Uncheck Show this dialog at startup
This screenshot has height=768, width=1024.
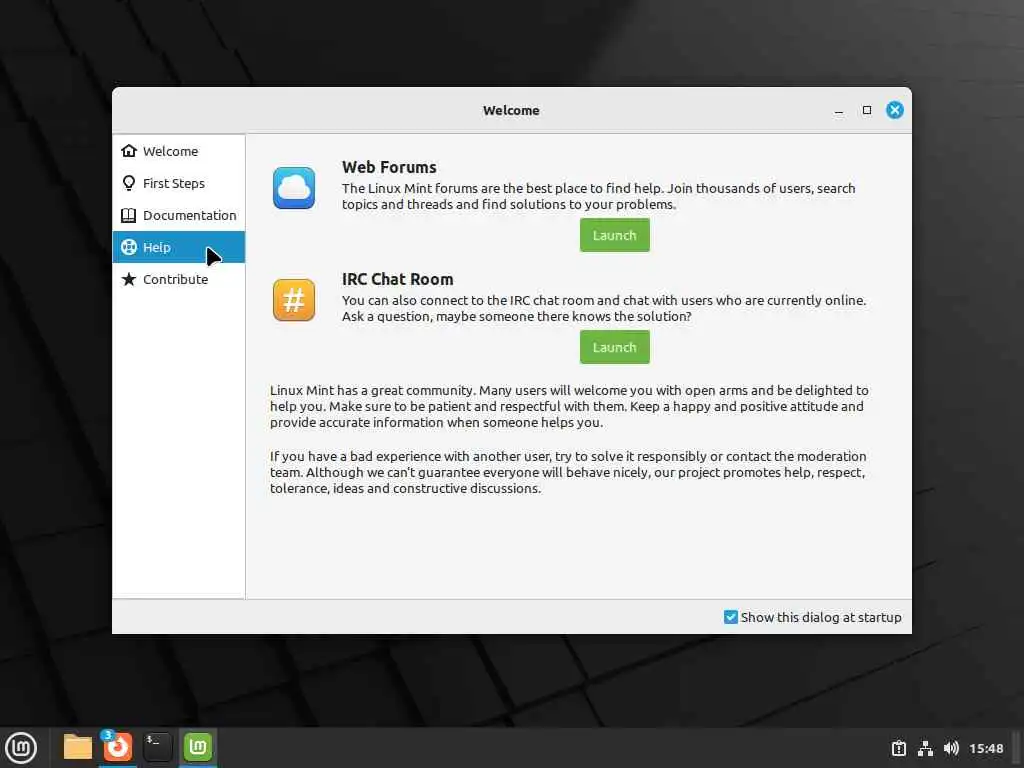(x=731, y=617)
